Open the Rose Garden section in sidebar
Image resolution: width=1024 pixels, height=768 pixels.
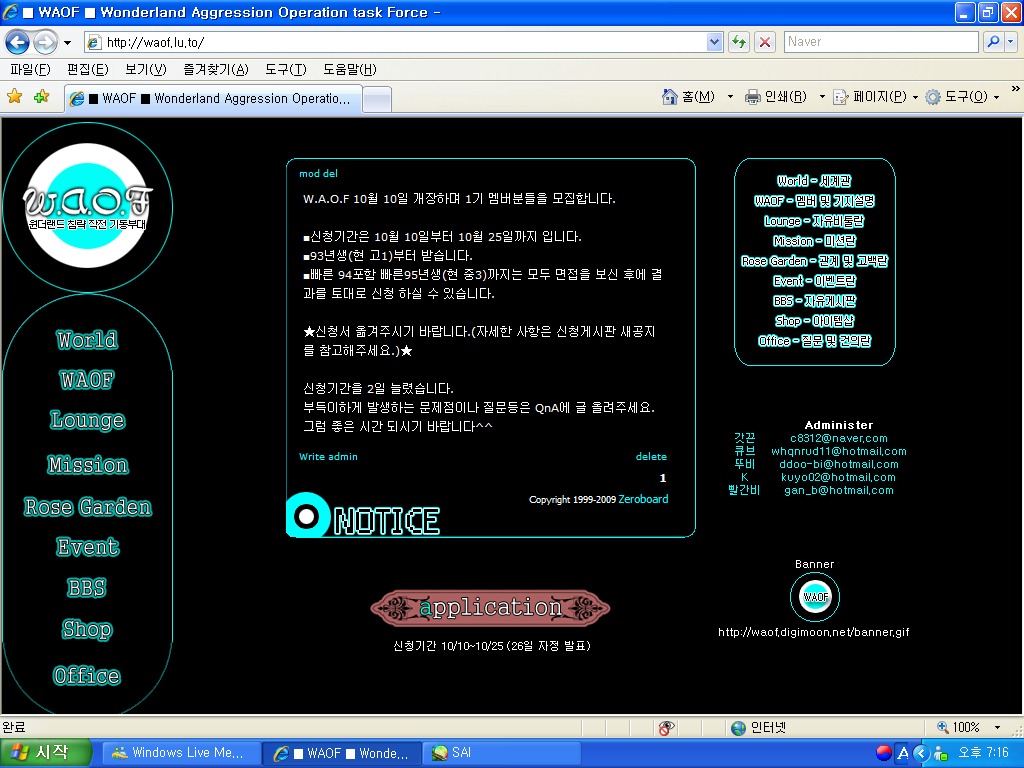pos(88,507)
